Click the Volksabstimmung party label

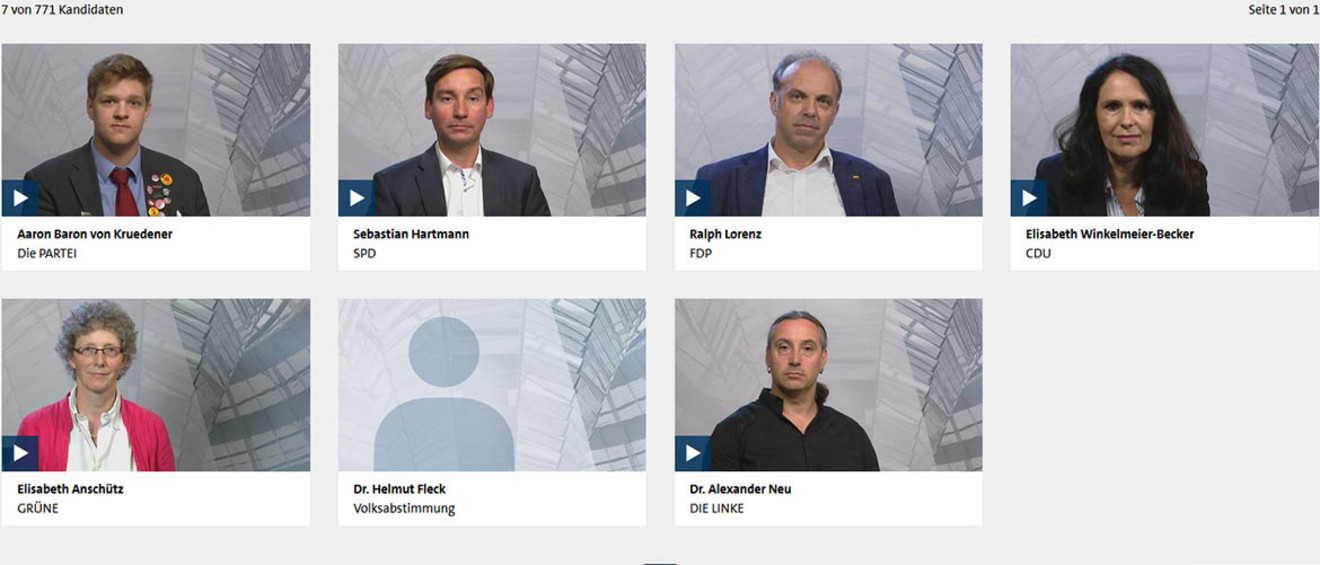coord(404,509)
